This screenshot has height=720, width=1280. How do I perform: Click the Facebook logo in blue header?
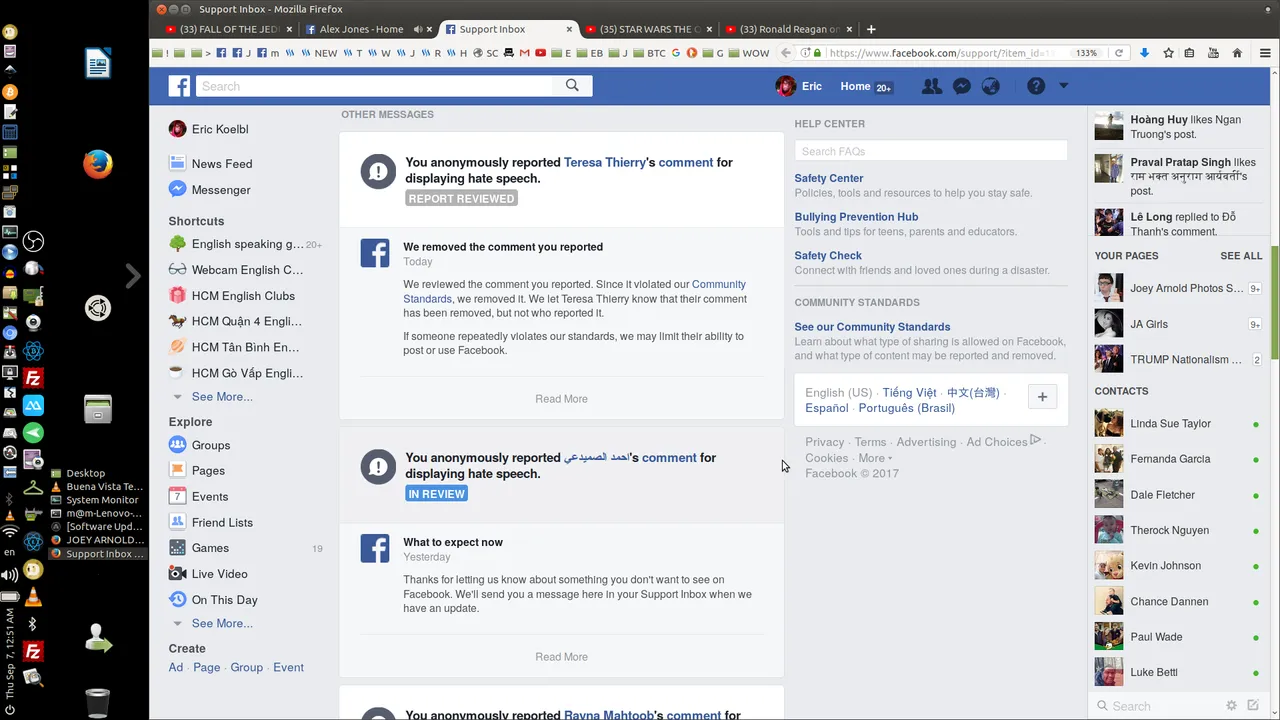[x=179, y=86]
